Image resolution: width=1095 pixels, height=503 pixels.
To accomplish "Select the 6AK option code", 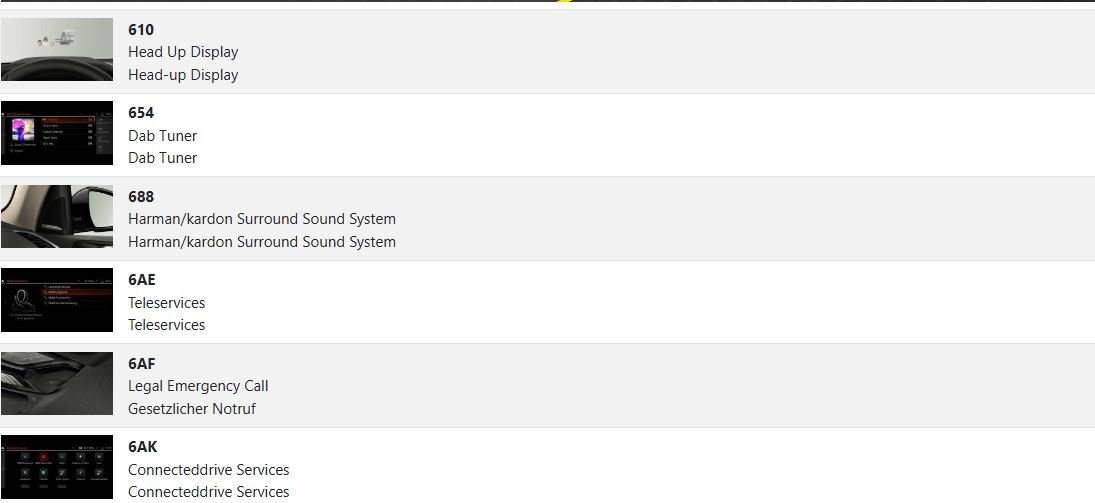I will 143,447.
